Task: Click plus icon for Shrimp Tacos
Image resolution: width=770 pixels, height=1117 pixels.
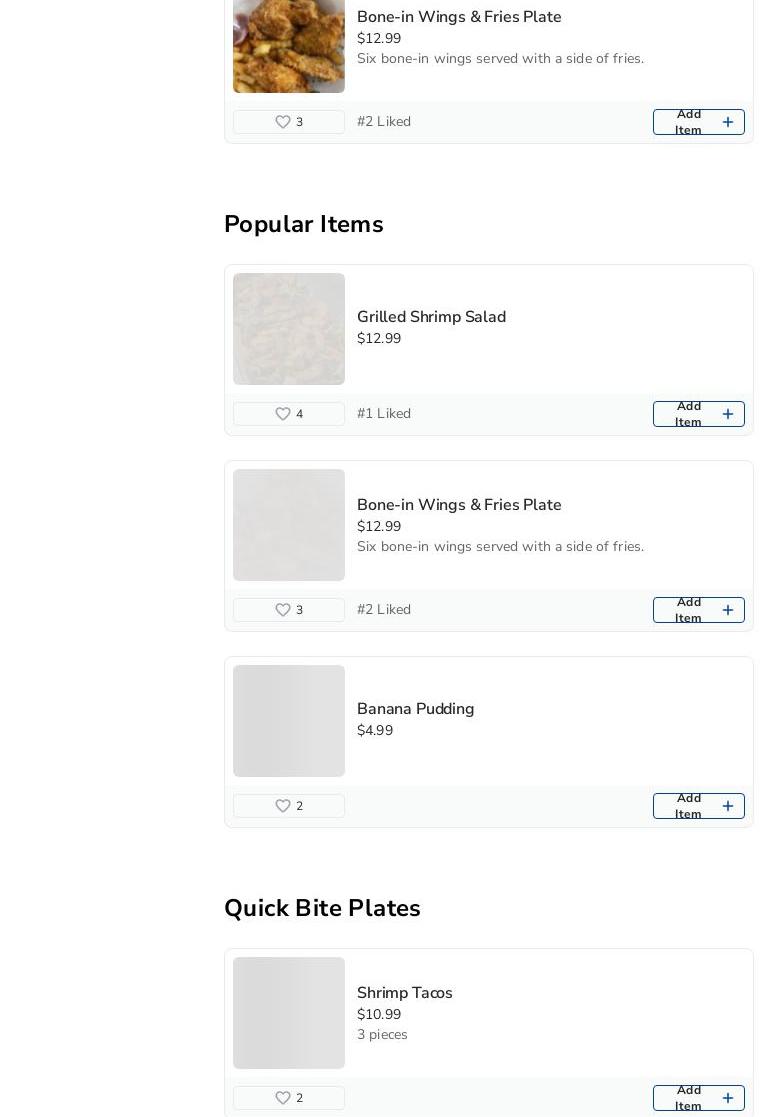Action: 727,1098
